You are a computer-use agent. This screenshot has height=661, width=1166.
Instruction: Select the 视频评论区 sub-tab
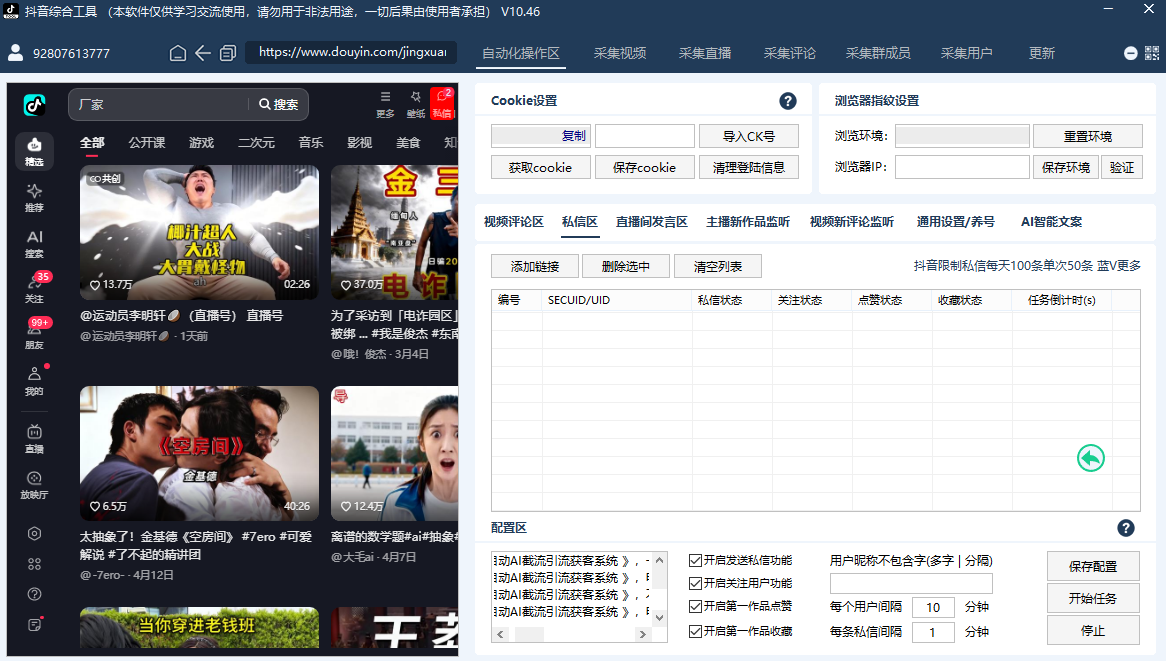(x=514, y=222)
